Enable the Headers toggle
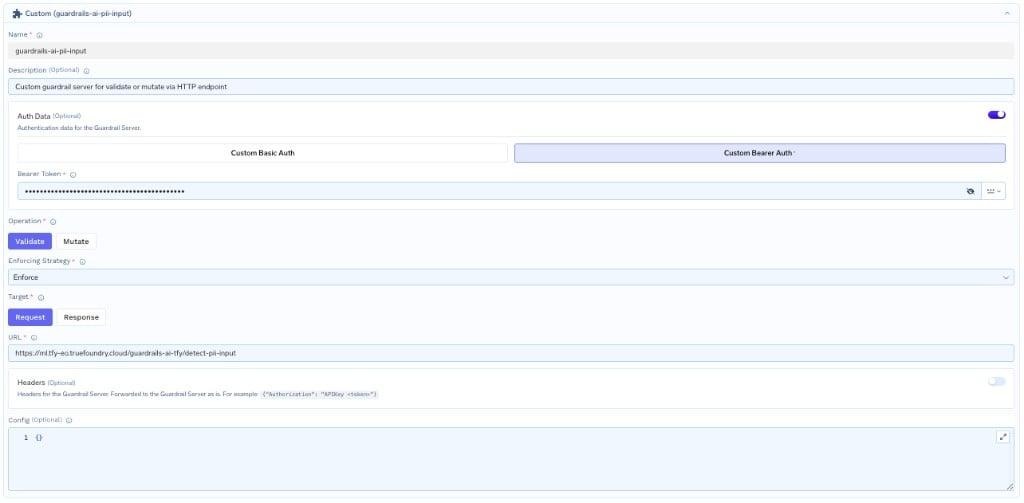 pos(997,381)
